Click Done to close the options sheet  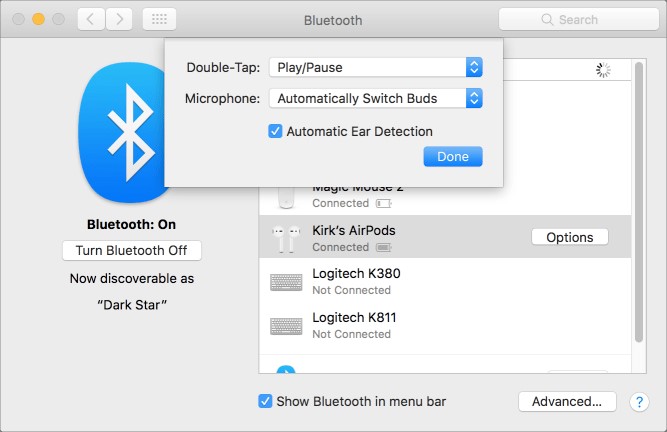tap(453, 156)
